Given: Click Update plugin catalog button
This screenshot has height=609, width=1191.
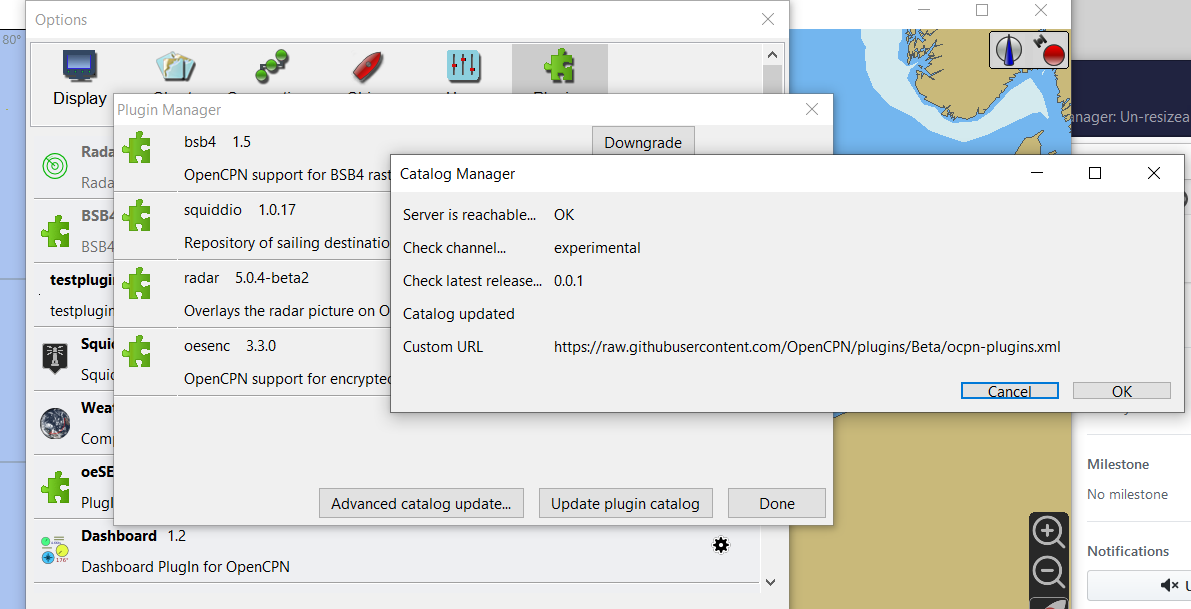Looking at the screenshot, I should [625, 503].
